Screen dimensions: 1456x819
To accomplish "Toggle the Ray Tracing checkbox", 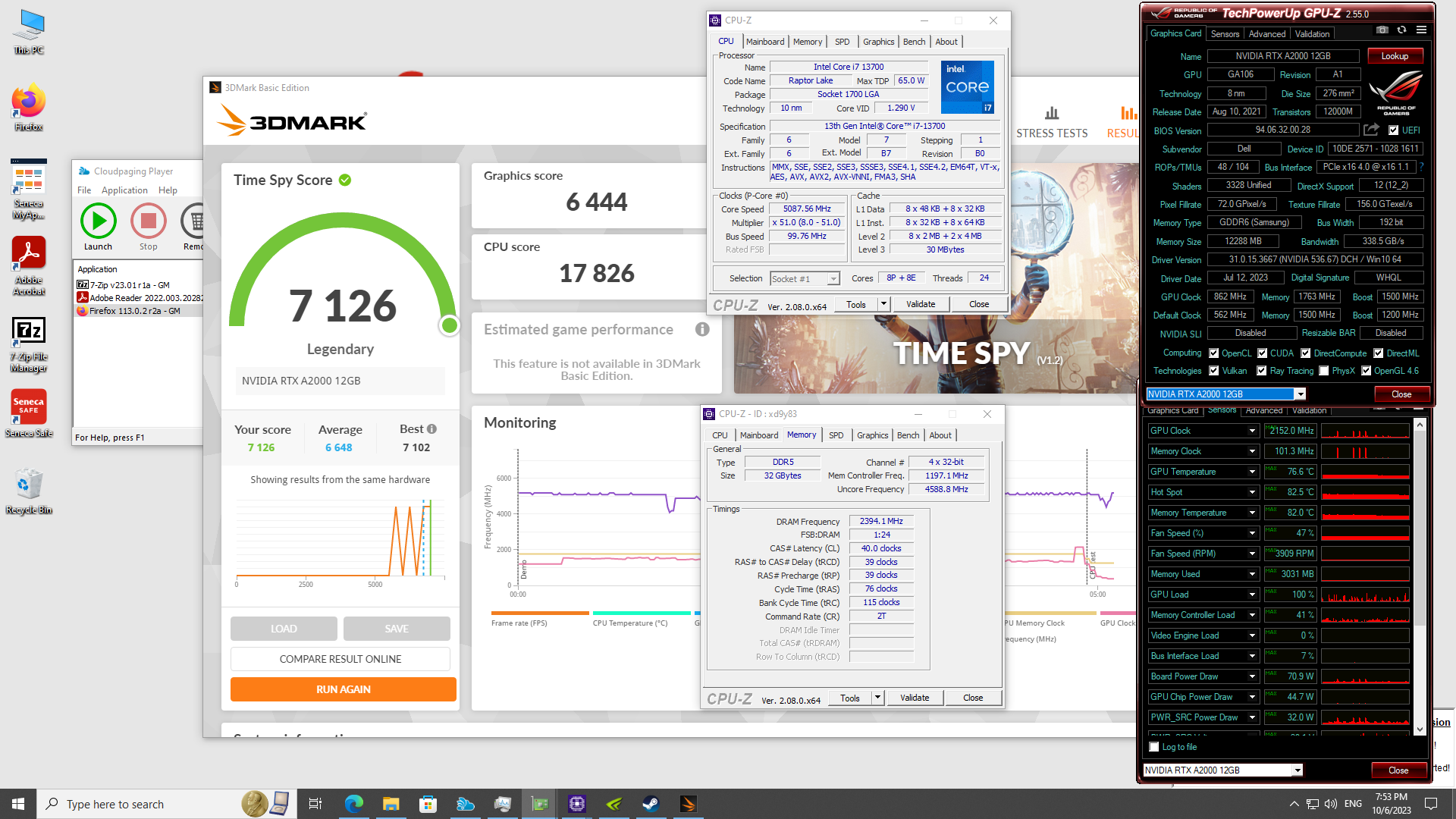I will [x=1262, y=371].
